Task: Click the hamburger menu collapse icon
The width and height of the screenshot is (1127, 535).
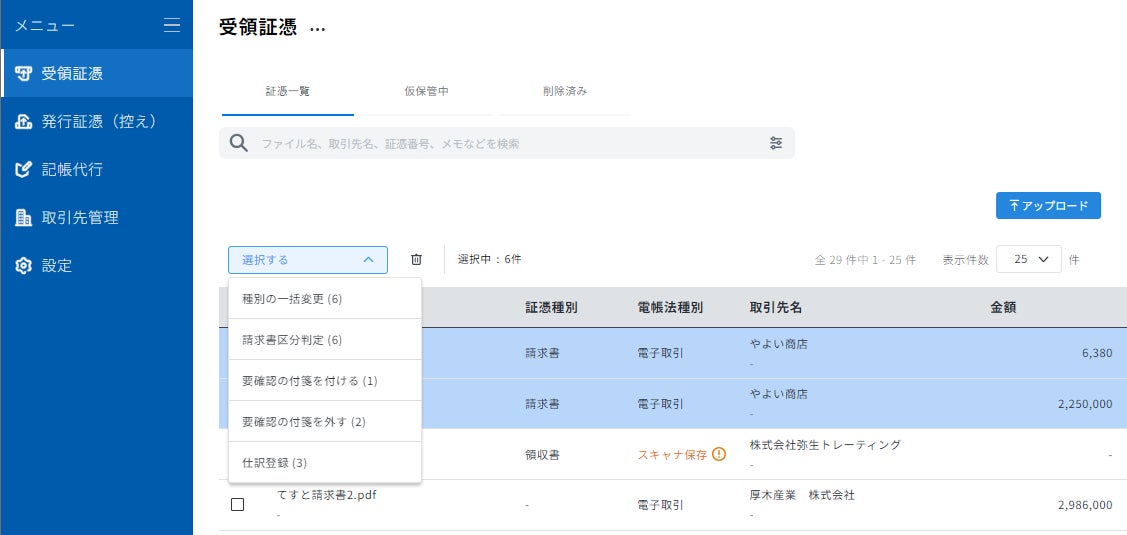Action: click(x=172, y=25)
